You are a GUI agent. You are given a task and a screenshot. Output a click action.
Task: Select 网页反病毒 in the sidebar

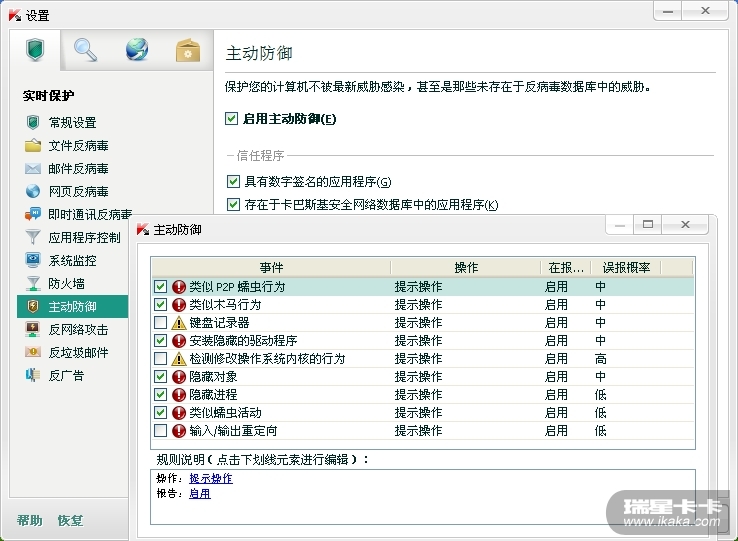(78, 191)
